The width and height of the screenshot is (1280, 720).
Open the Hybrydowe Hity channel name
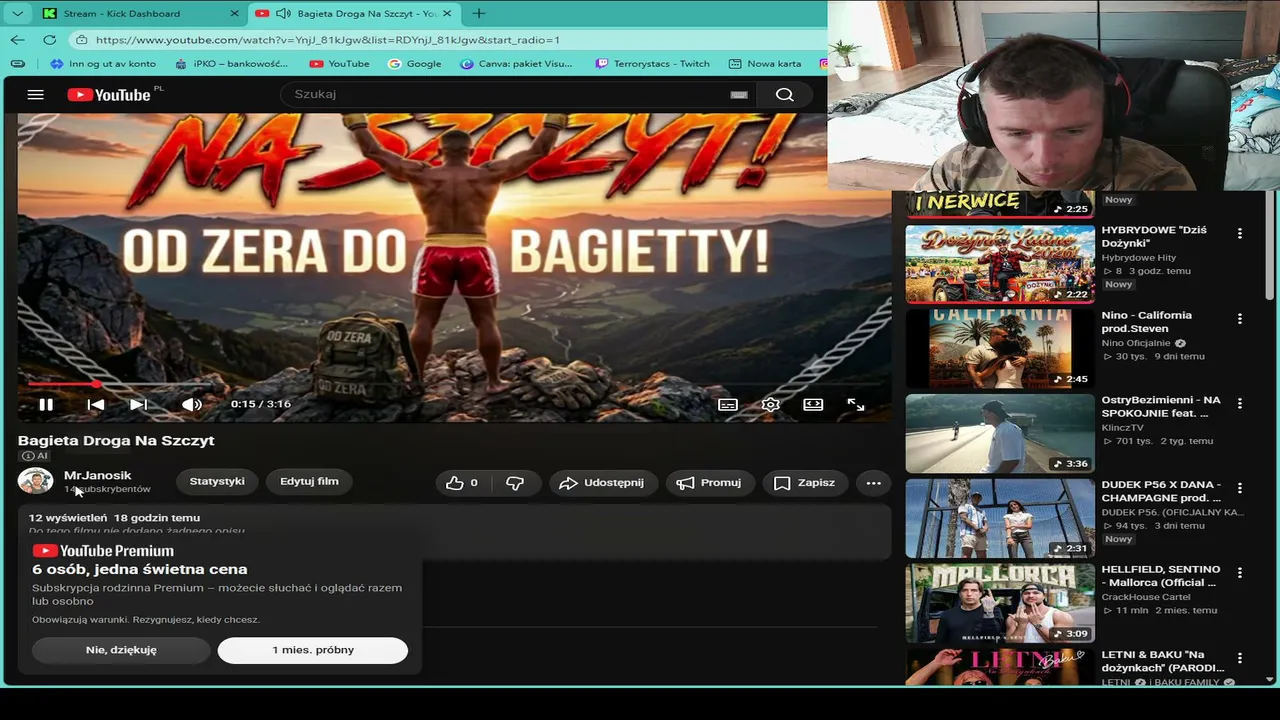1139,258
